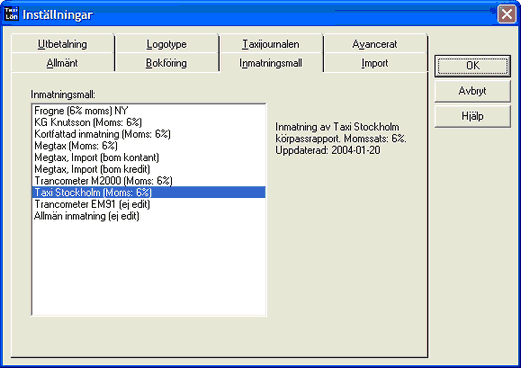This screenshot has width=521, height=368.
Task: Select 'Frogne (6% moms) NY' template
Action: click(149, 111)
